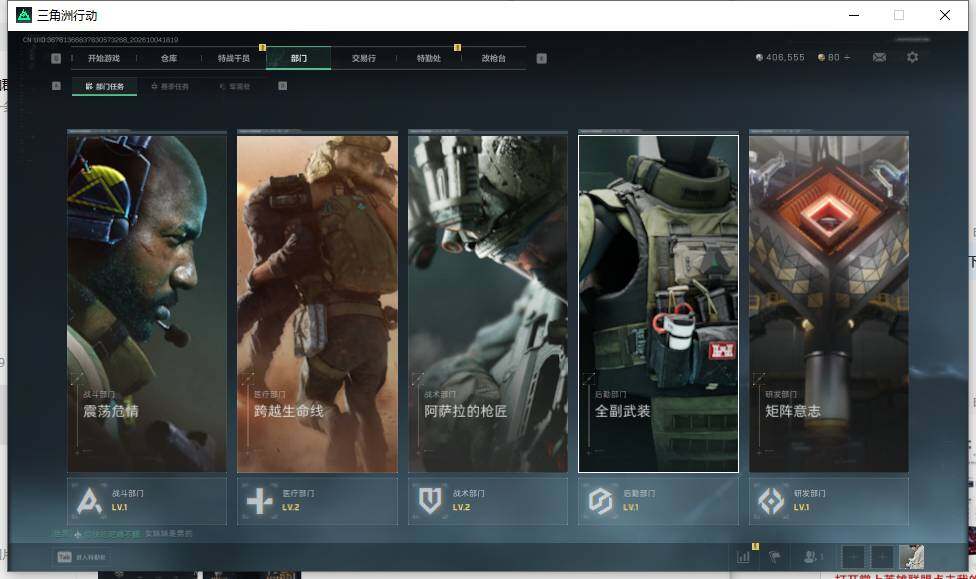Open the 震荡危情 mission card
This screenshot has width=976, height=579.
[147, 304]
